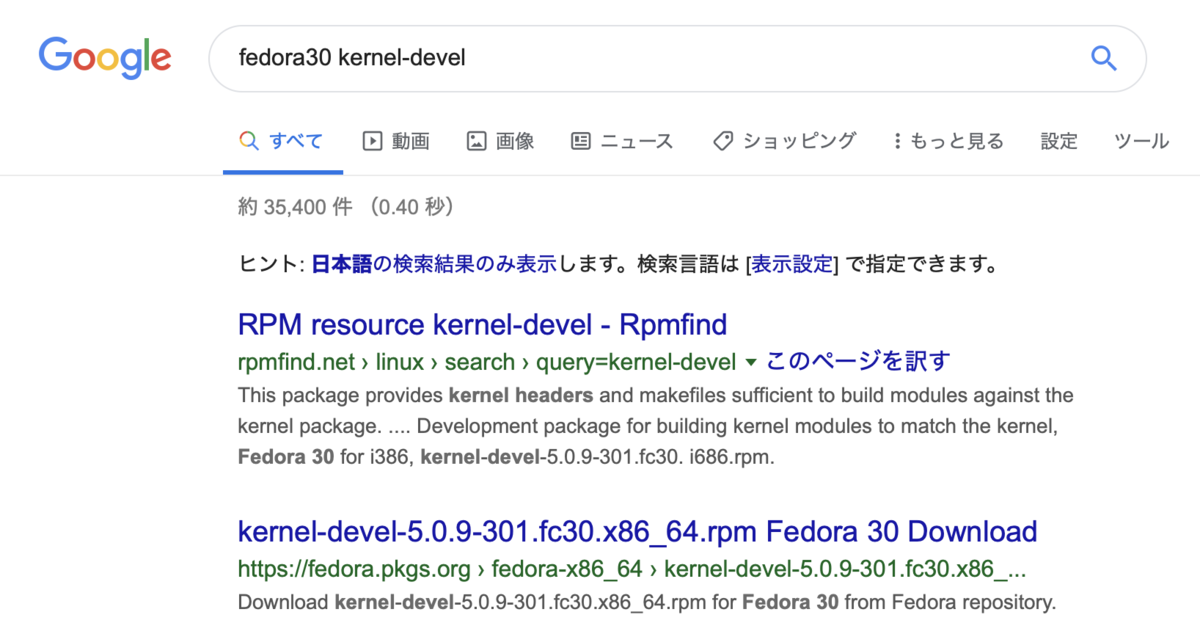
Task: Select the price-tag icon on ショッピング tab
Action: point(722,141)
